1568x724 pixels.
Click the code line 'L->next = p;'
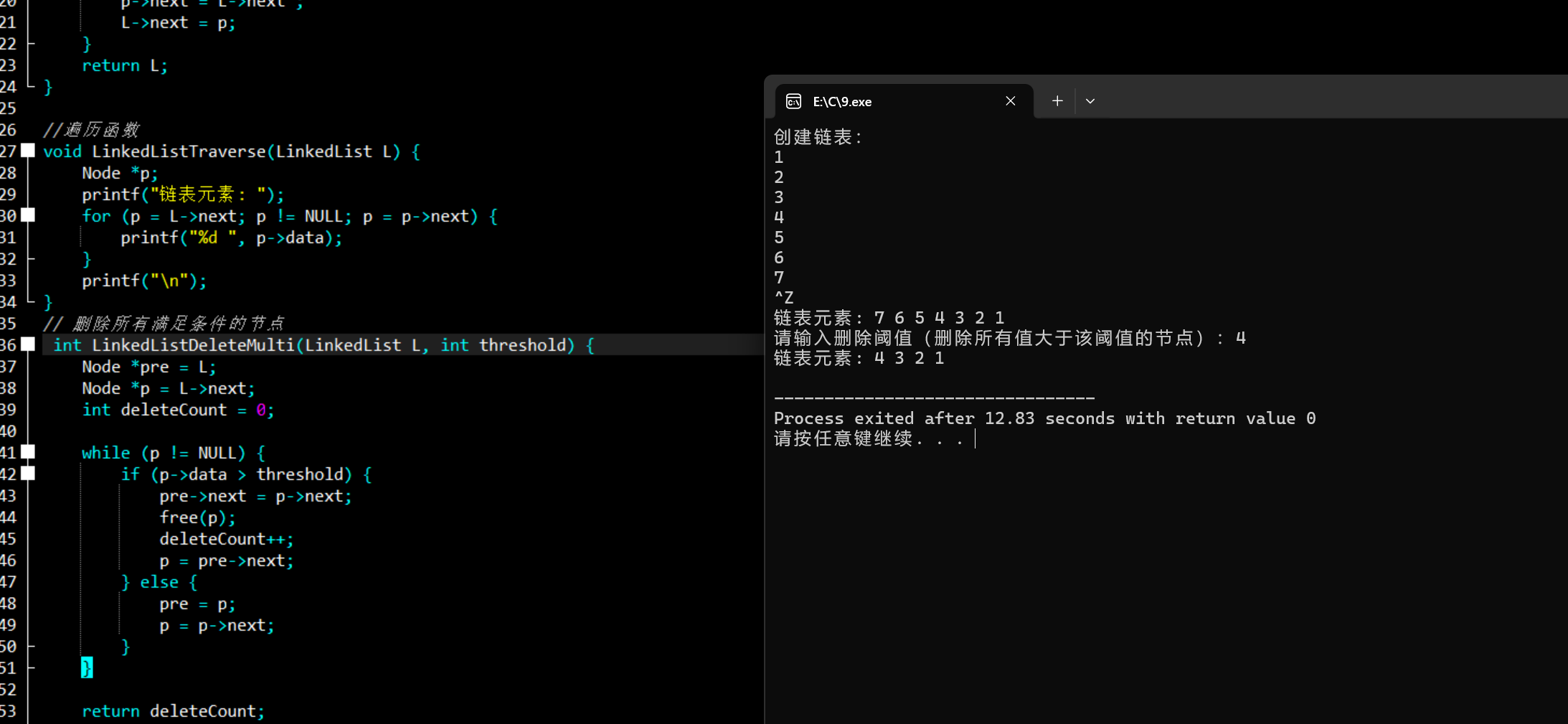[178, 23]
